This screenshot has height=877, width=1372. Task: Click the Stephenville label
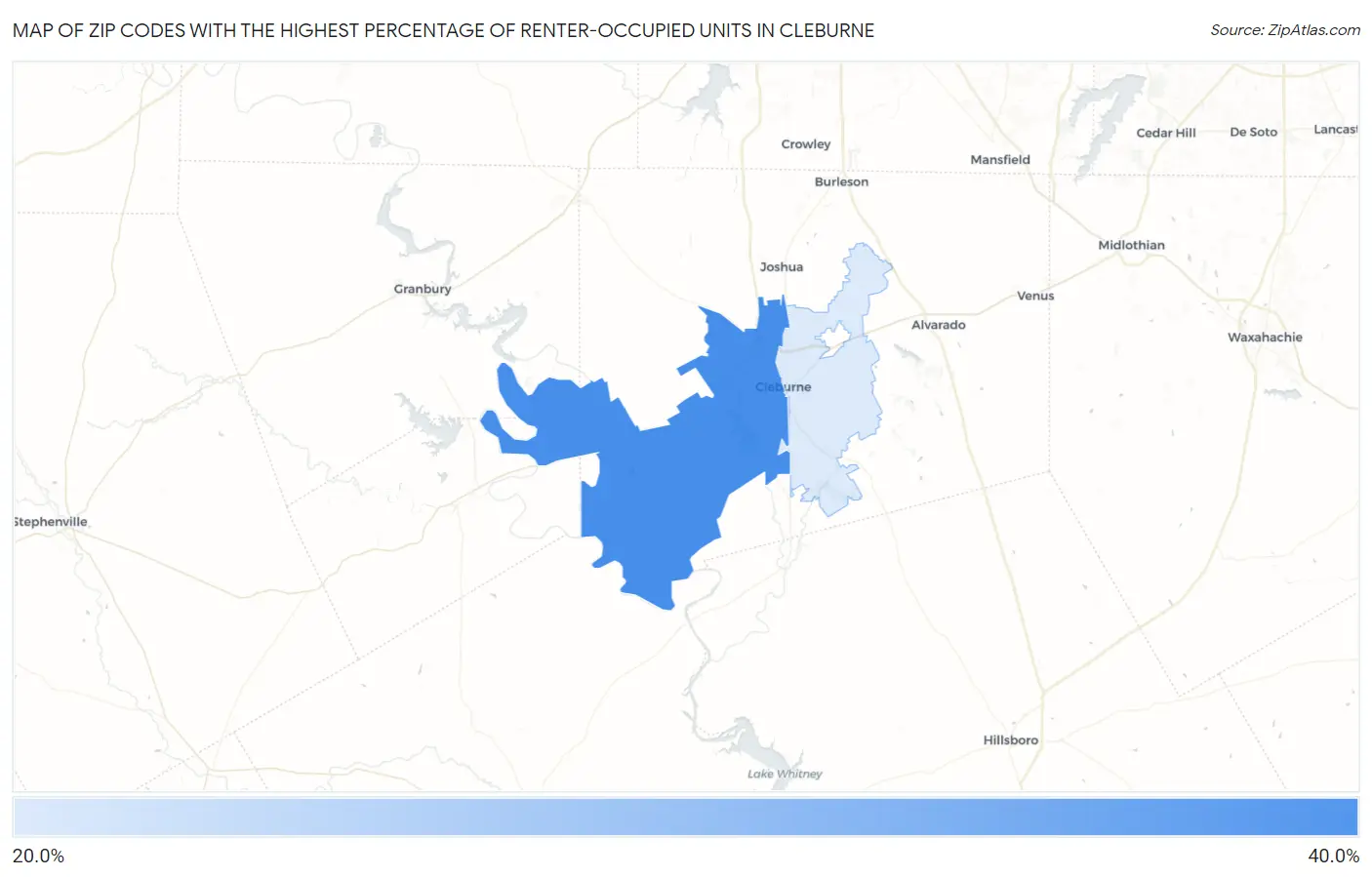tap(51, 522)
